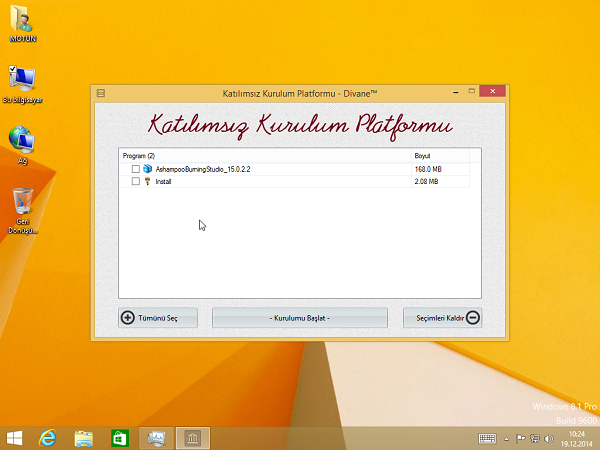Open the MUTUN folder on desktop
The image size is (600, 450).
[x=22, y=22]
